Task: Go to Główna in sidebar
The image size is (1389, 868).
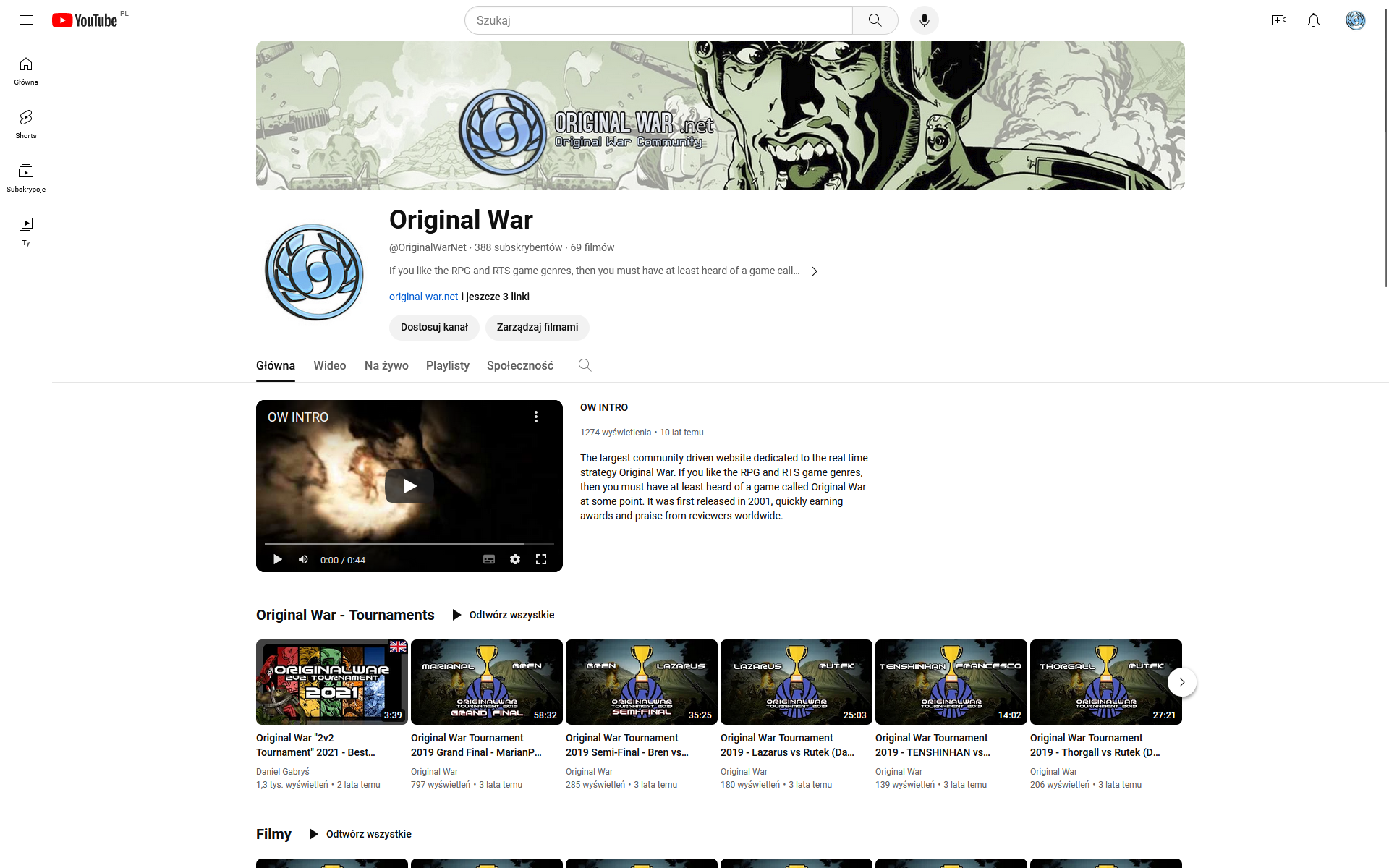Action: (x=26, y=71)
